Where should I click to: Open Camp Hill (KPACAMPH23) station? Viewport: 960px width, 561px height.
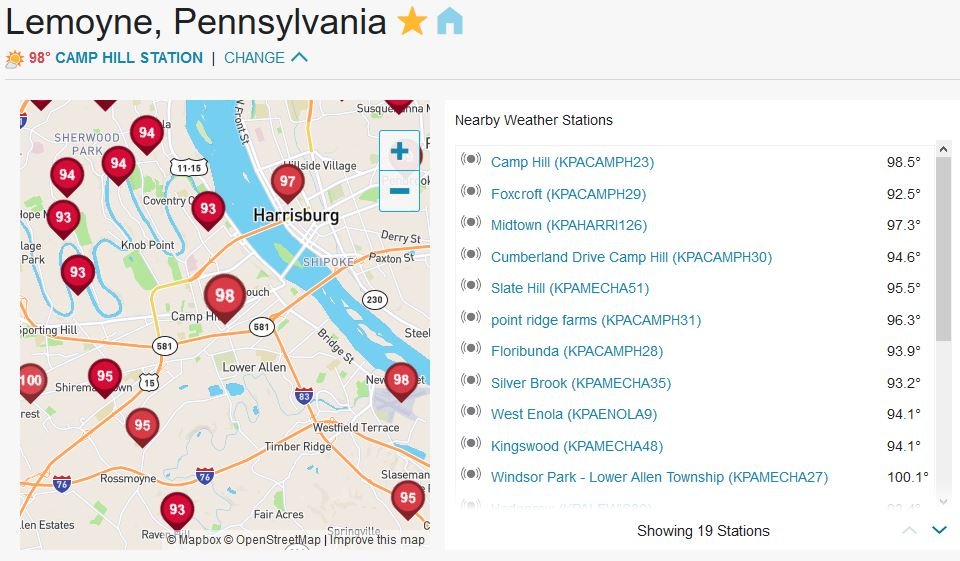(572, 162)
